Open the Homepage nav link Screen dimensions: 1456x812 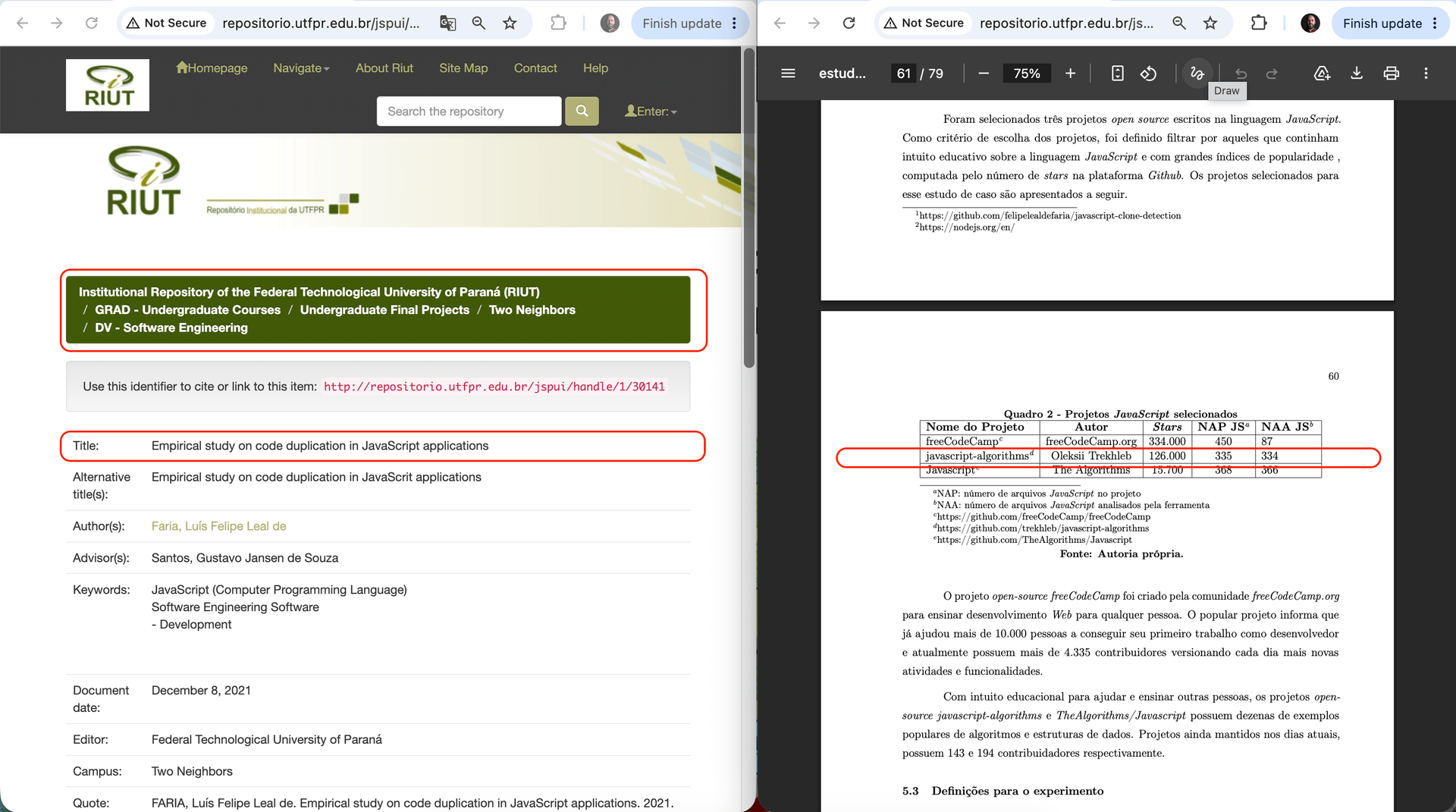point(212,68)
